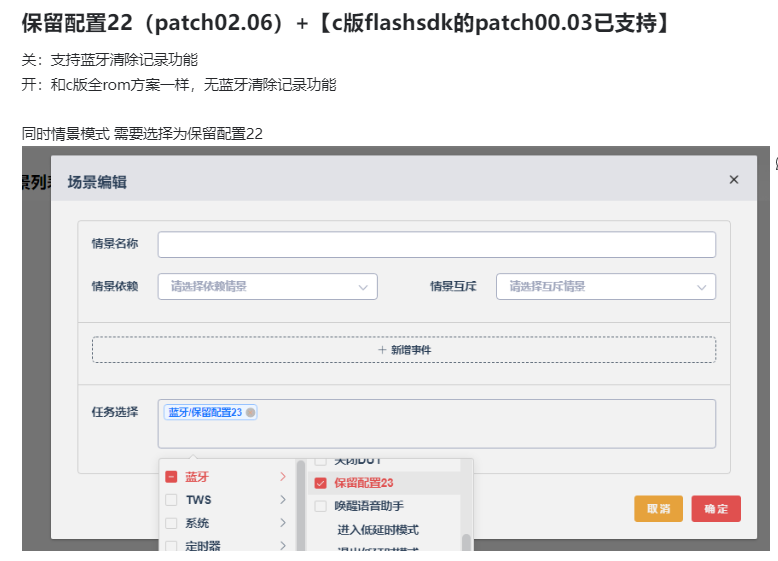Expand the TWS submenu arrow
The height and width of the screenshot is (561, 778).
283,499
